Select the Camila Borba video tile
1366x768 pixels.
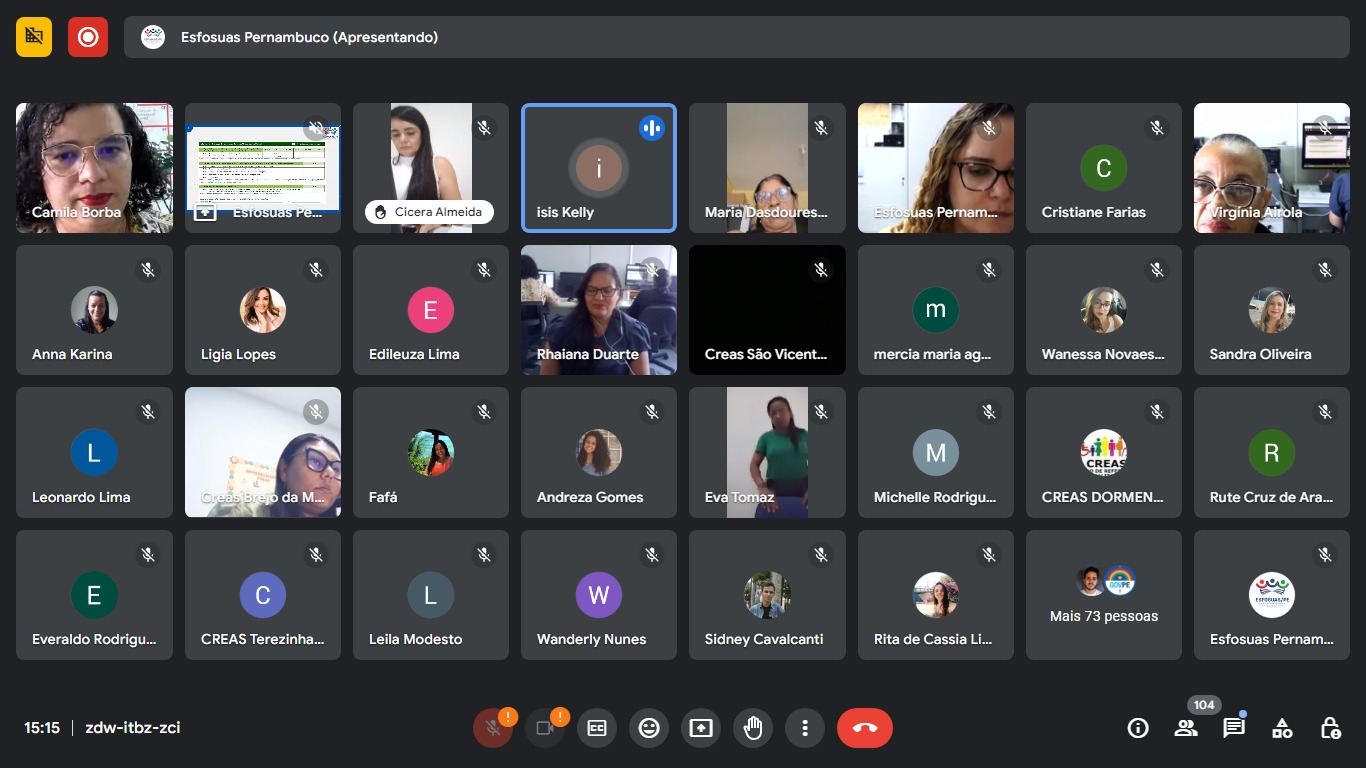tap(94, 167)
